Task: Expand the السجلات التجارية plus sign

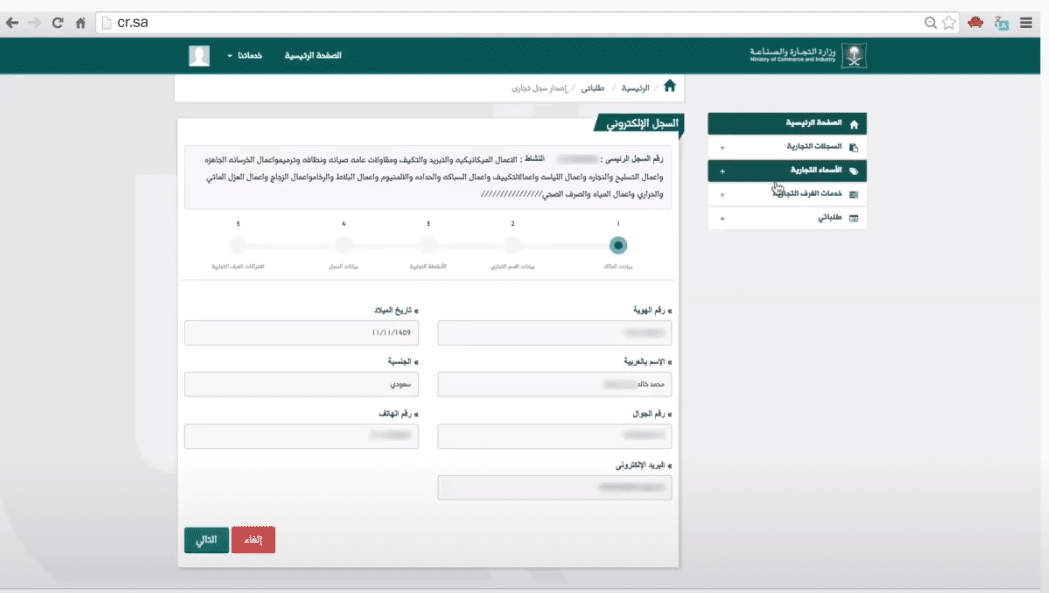Action: tap(723, 147)
